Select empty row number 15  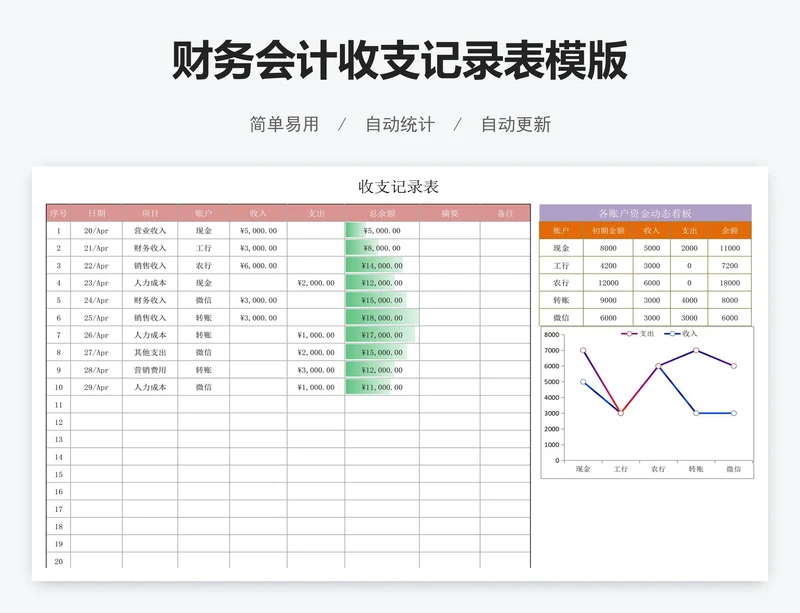pyautogui.click(x=59, y=474)
